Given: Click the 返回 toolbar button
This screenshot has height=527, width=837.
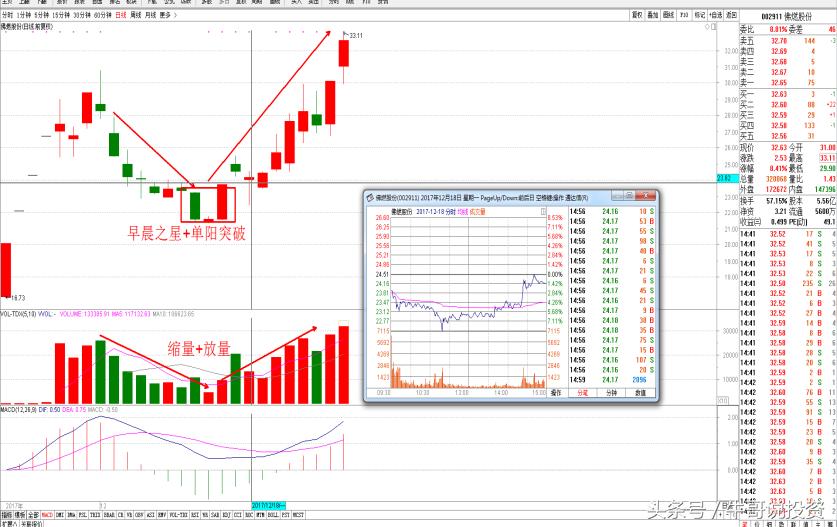Looking at the screenshot, I should pos(731,15).
